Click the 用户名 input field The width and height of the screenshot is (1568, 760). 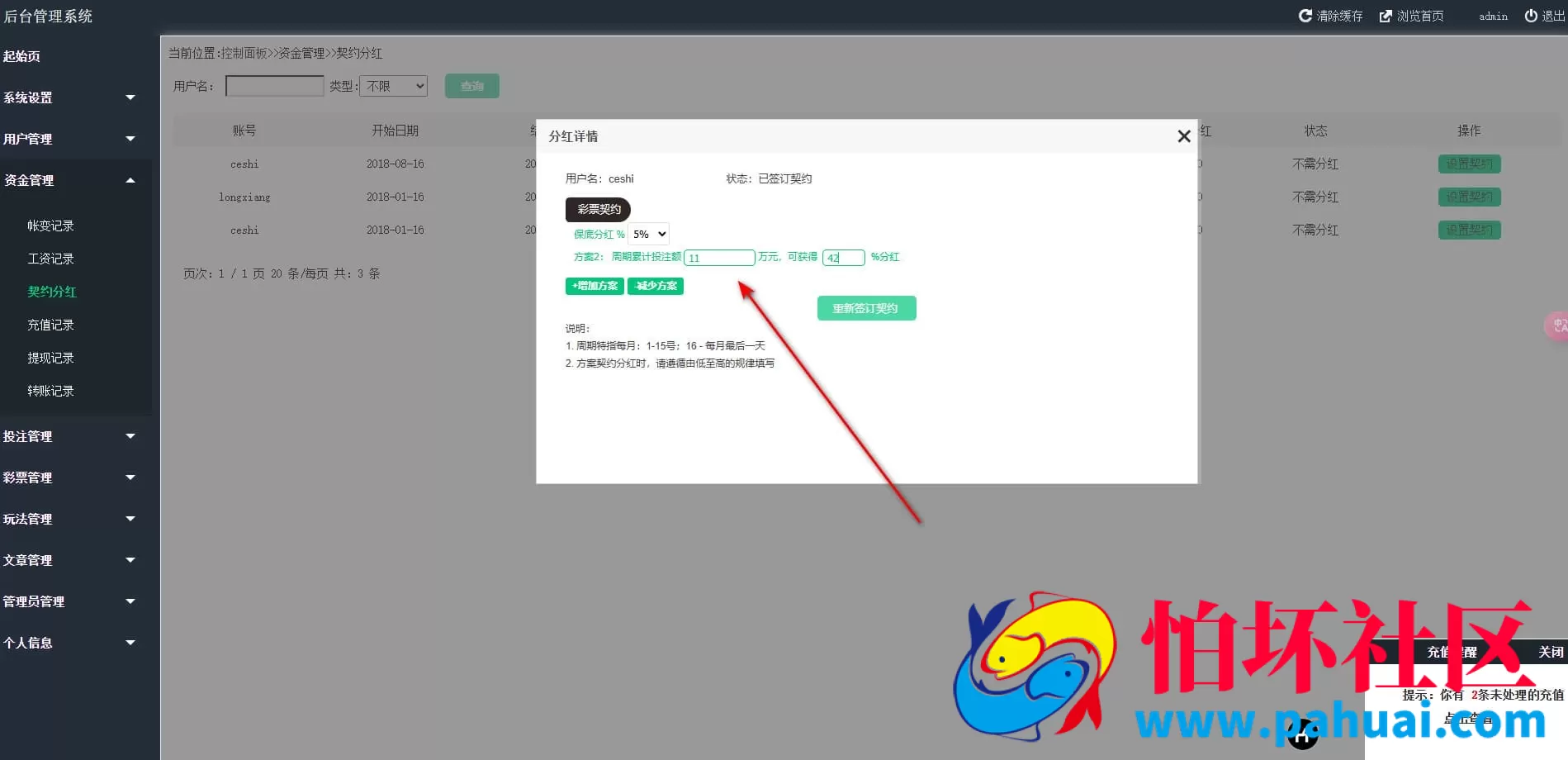click(274, 85)
